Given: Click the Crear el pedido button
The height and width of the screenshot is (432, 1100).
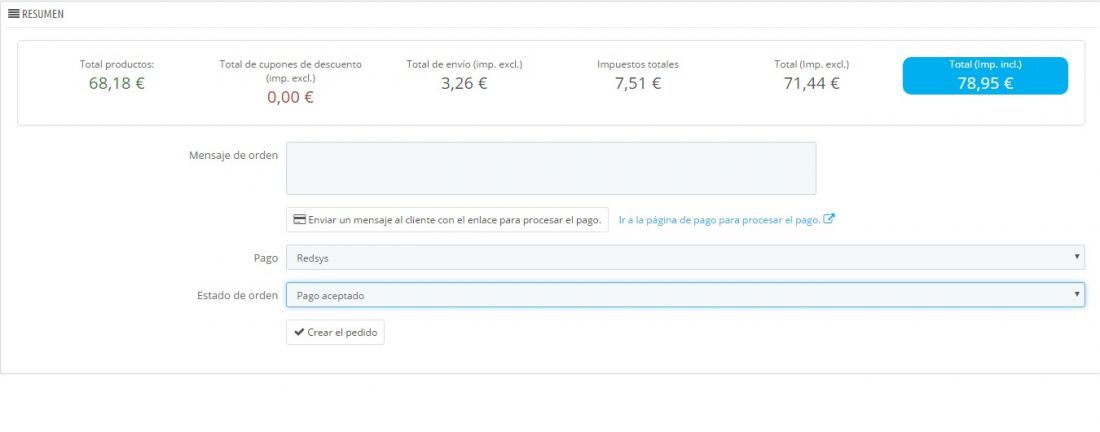Looking at the screenshot, I should pyautogui.click(x=335, y=332).
